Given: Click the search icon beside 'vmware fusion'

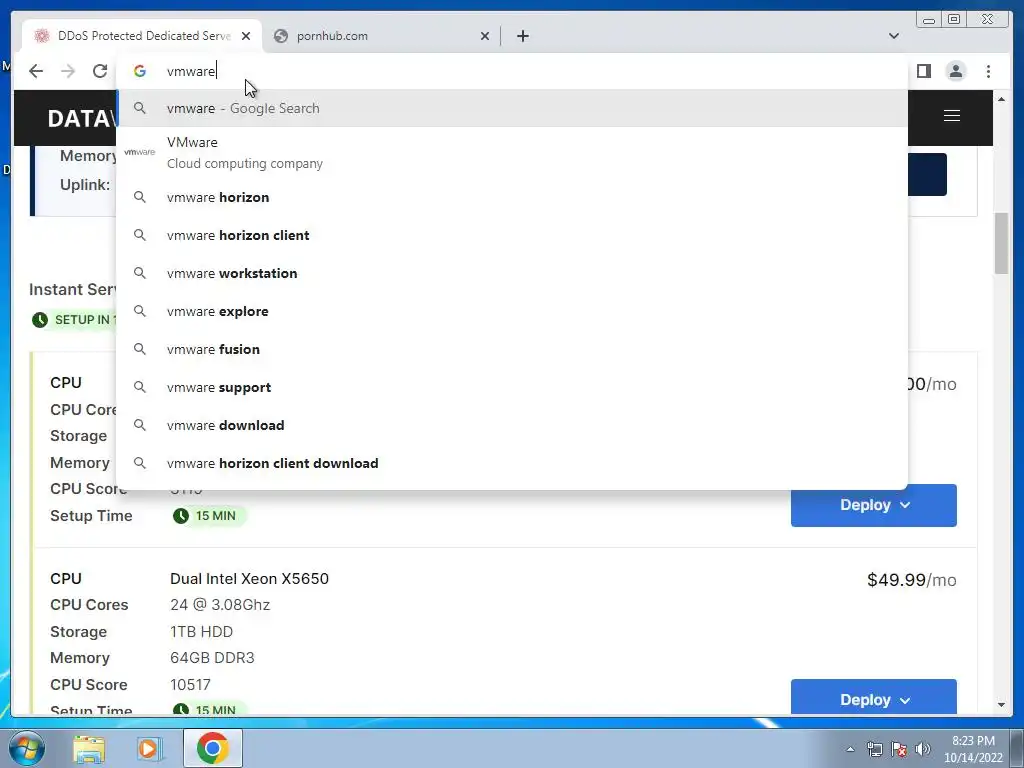Looking at the screenshot, I should [x=140, y=349].
